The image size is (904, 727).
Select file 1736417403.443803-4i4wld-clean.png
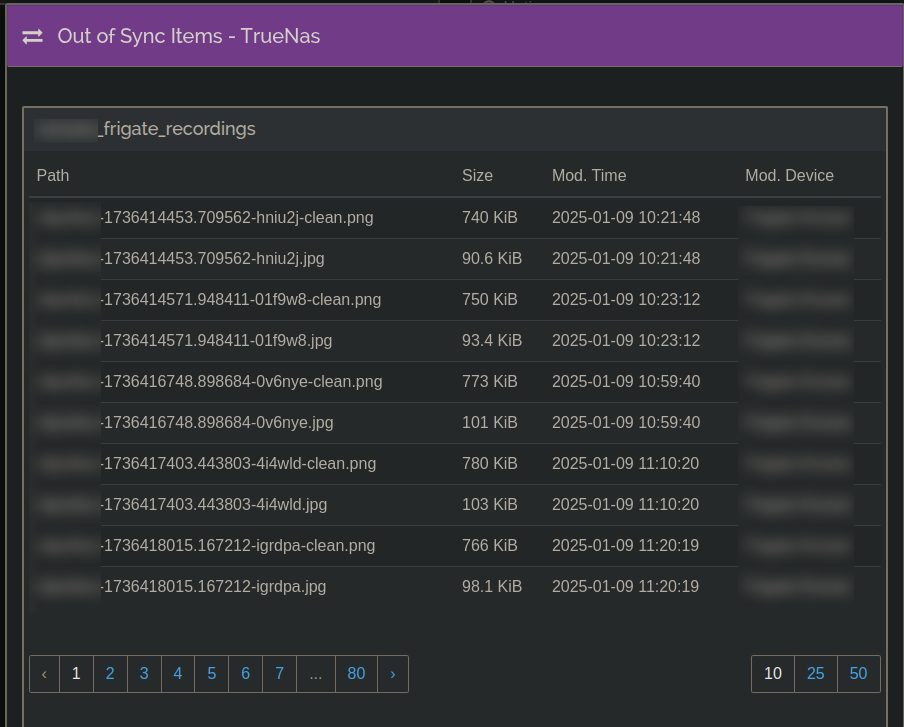(x=238, y=463)
